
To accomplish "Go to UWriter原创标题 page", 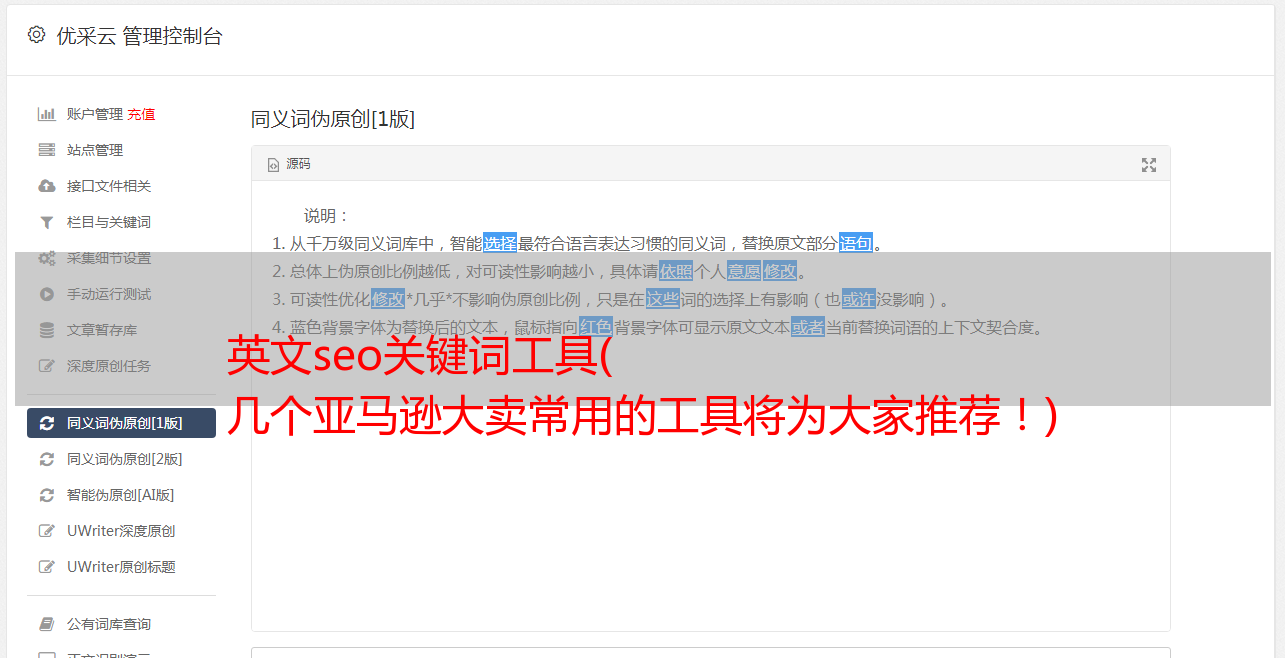I will coord(121,567).
